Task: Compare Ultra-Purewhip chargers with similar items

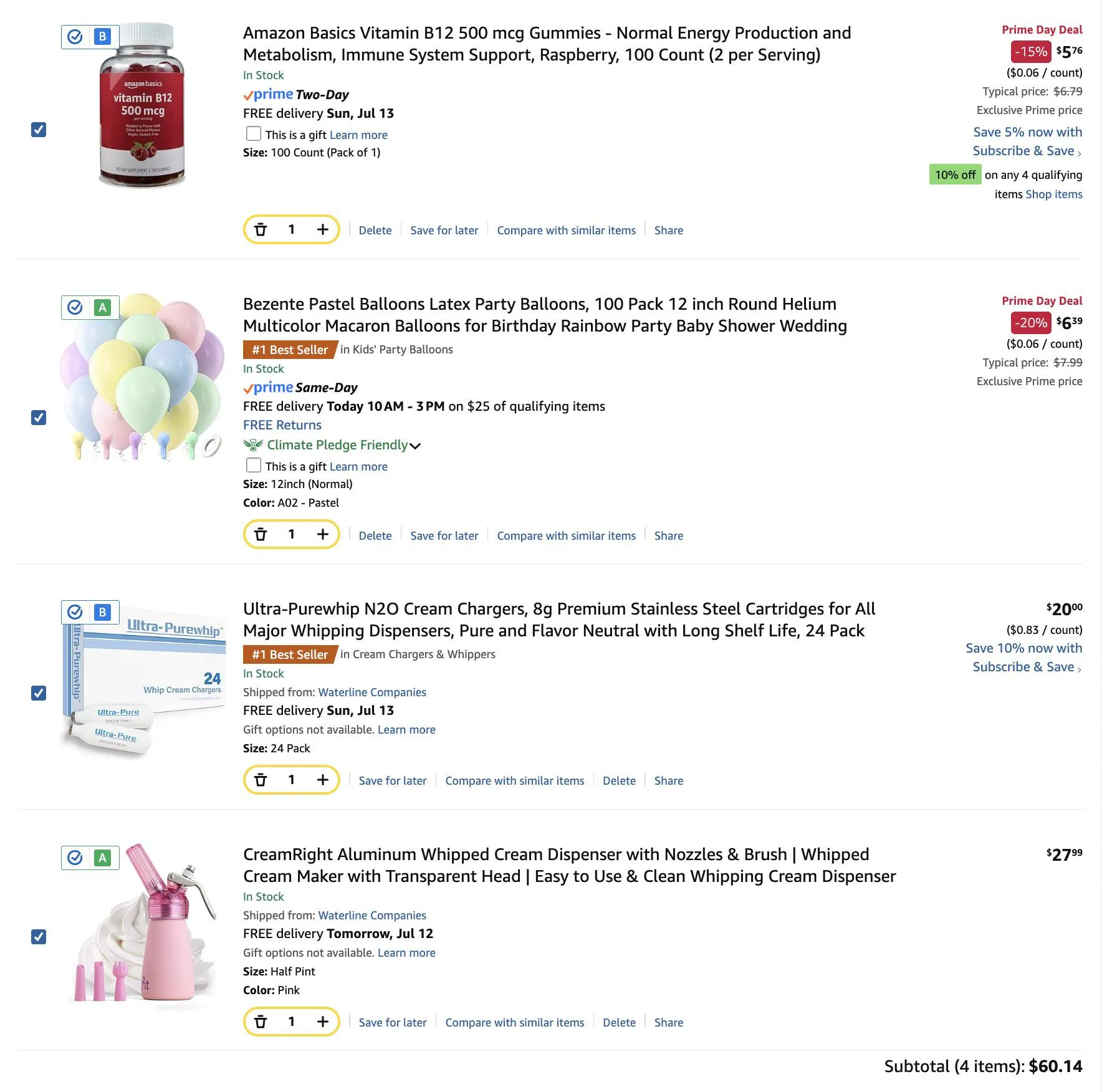Action: pyautogui.click(x=514, y=780)
